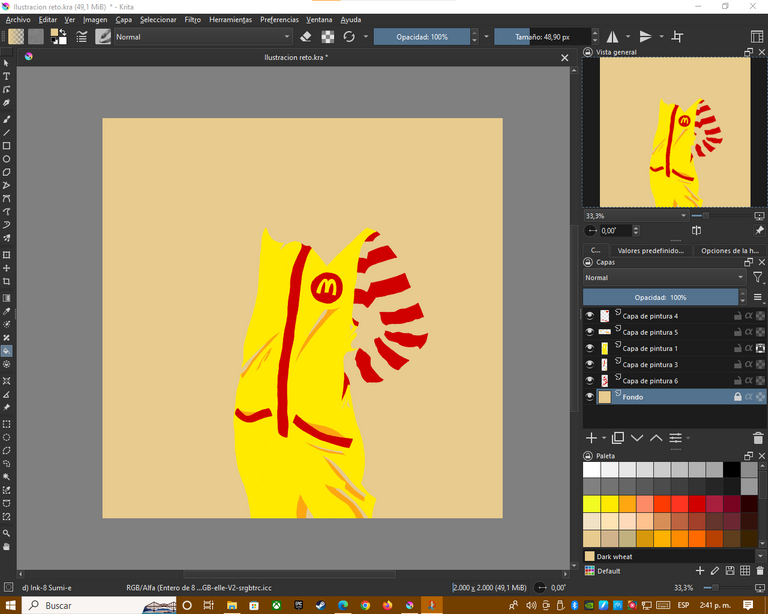Switch to the Opciones de la herramienta tab

click(x=729, y=250)
